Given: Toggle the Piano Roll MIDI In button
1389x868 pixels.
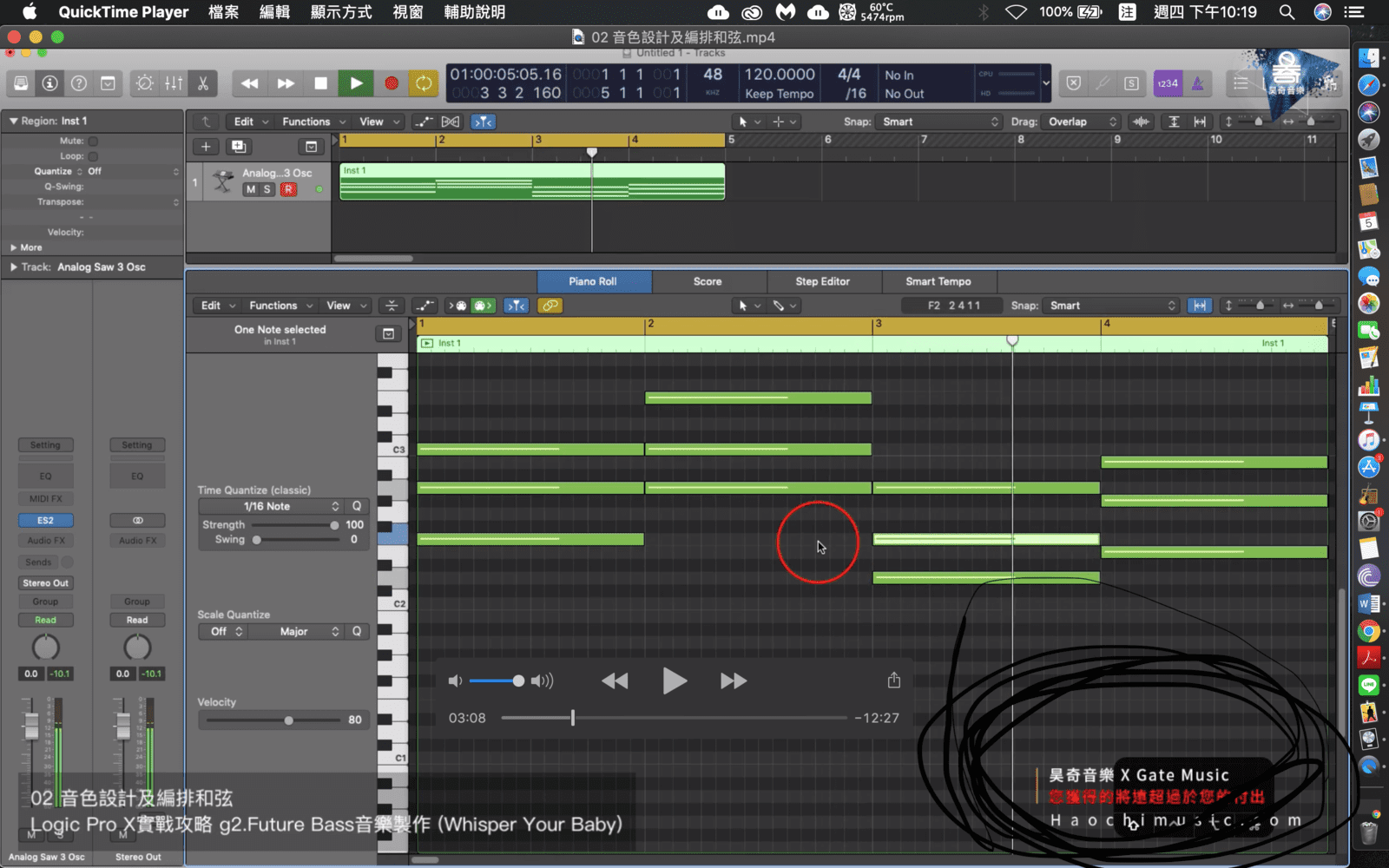Looking at the screenshot, I should click(x=457, y=306).
